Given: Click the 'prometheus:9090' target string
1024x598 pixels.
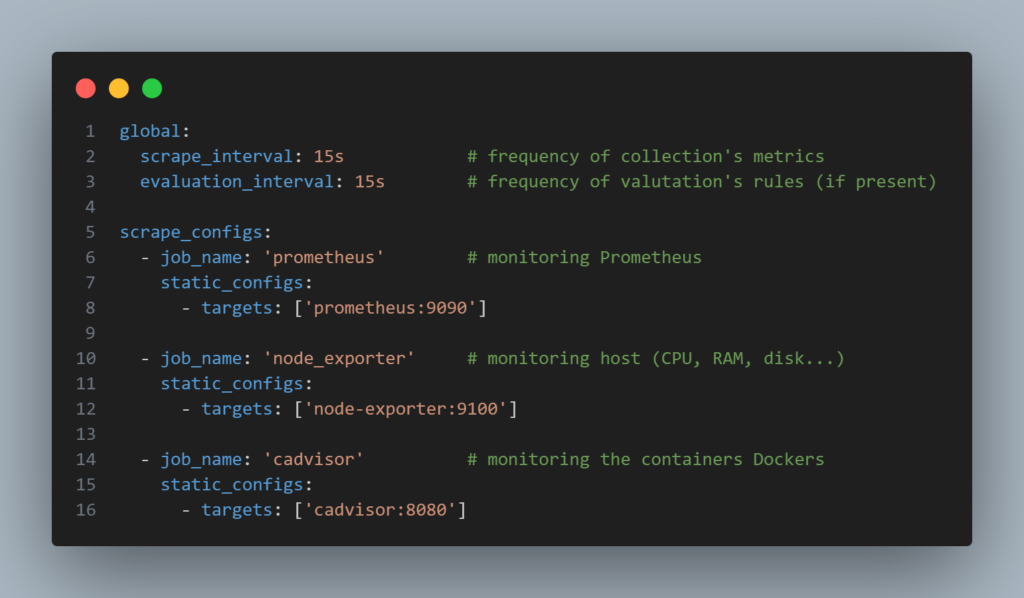Looking at the screenshot, I should click(x=395, y=308).
